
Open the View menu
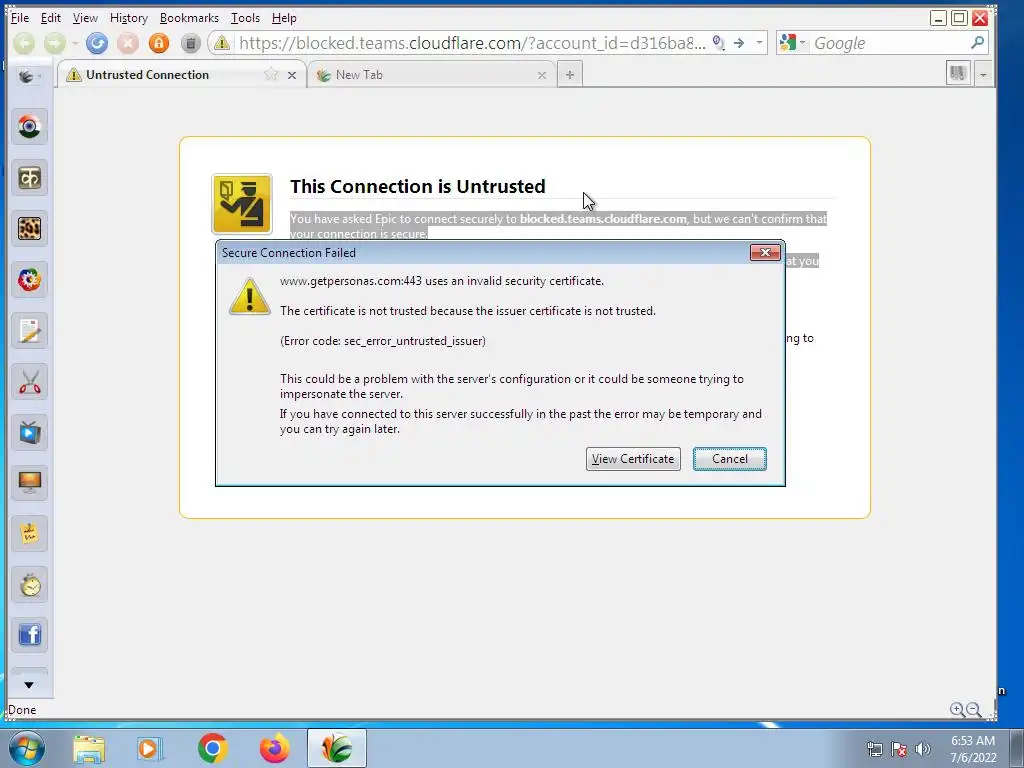tap(85, 18)
